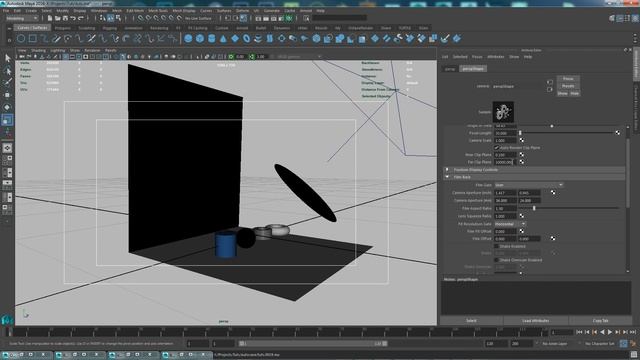This screenshot has width=640, height=360.
Task: Create a NURBS square from the shelf
Action: pos(33,39)
